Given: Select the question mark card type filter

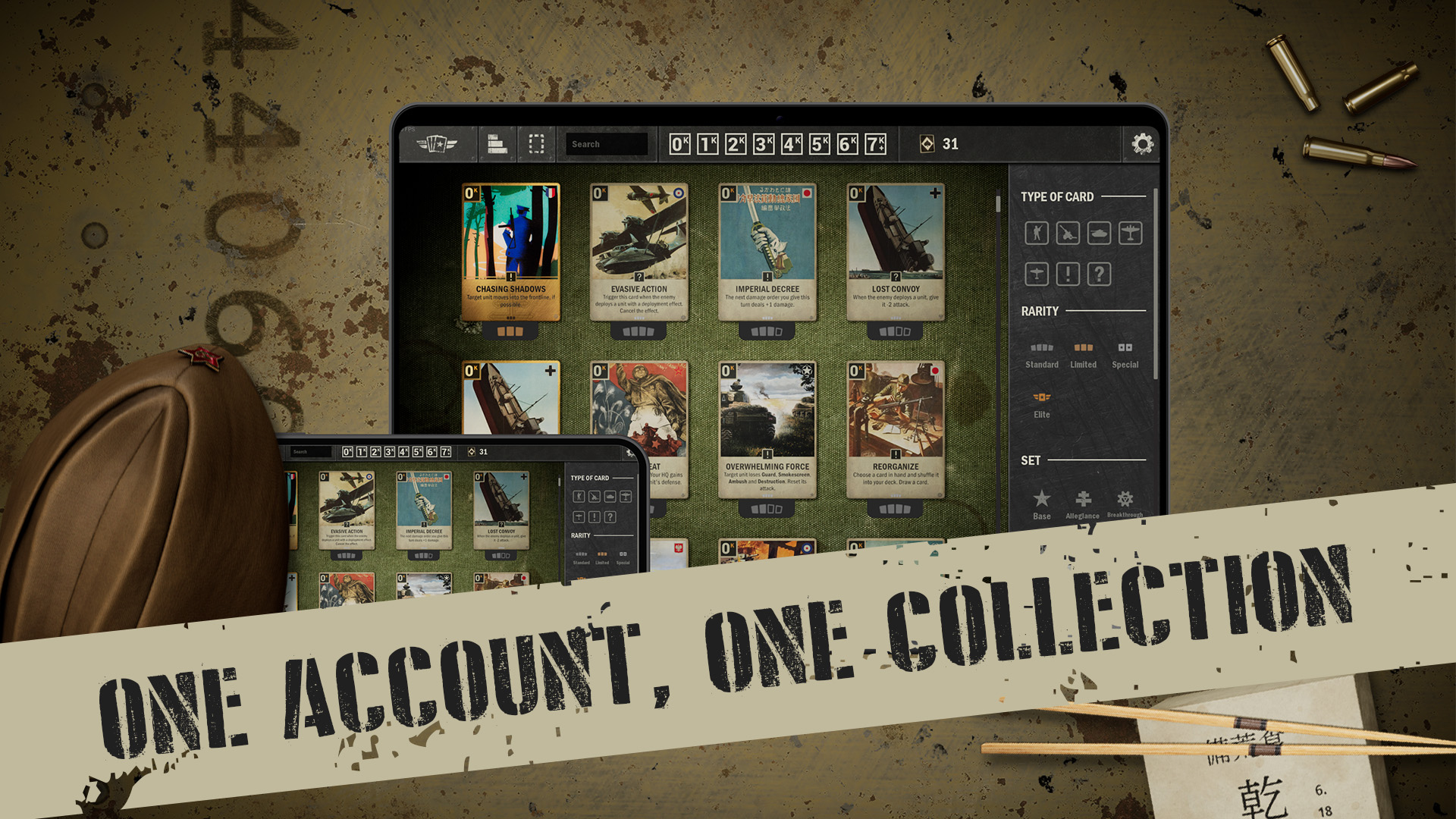Looking at the screenshot, I should pos(1099,275).
